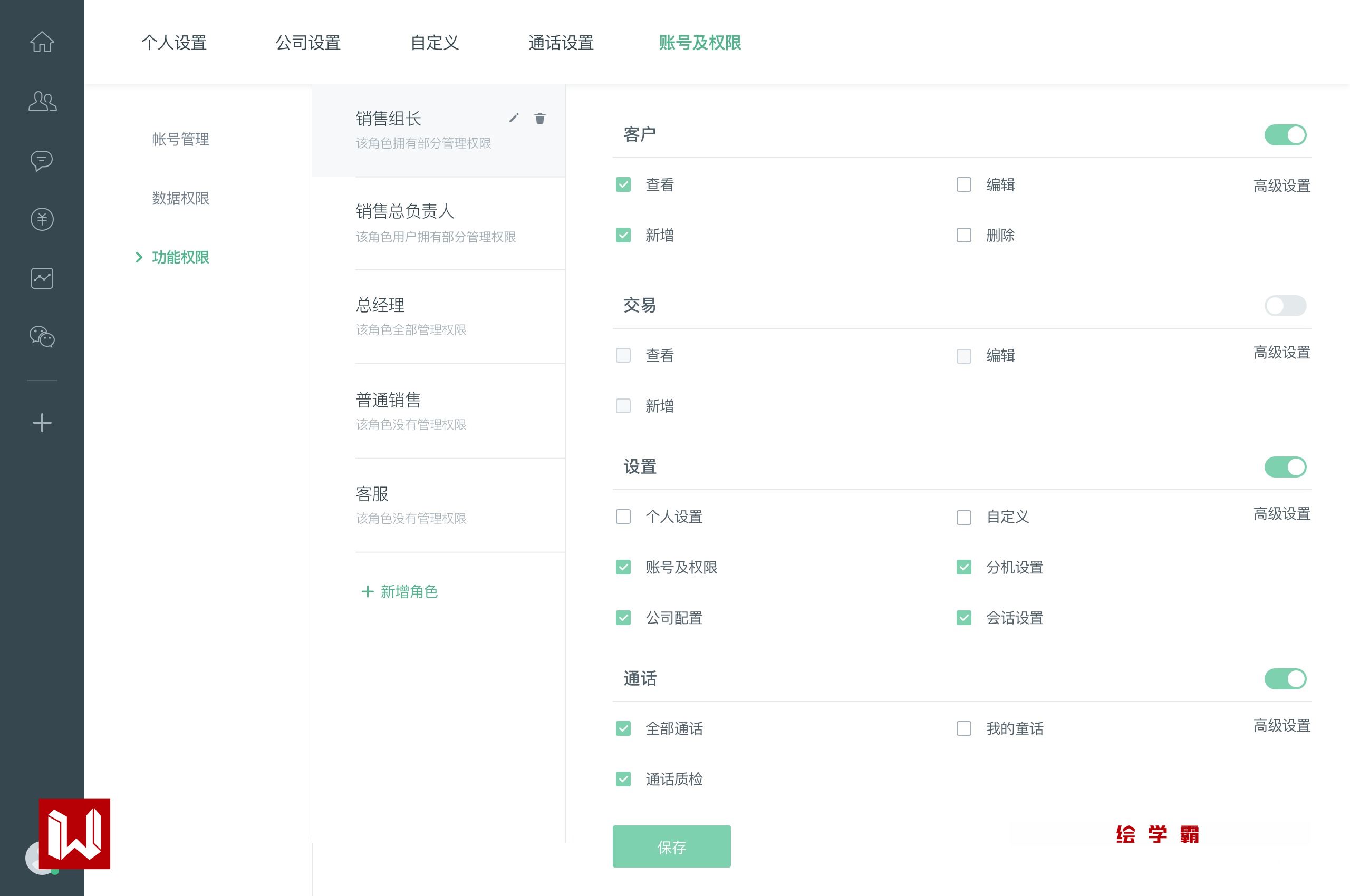The width and height of the screenshot is (1350, 896).
Task: Open the WeChat icon in sidebar
Action: (42, 337)
